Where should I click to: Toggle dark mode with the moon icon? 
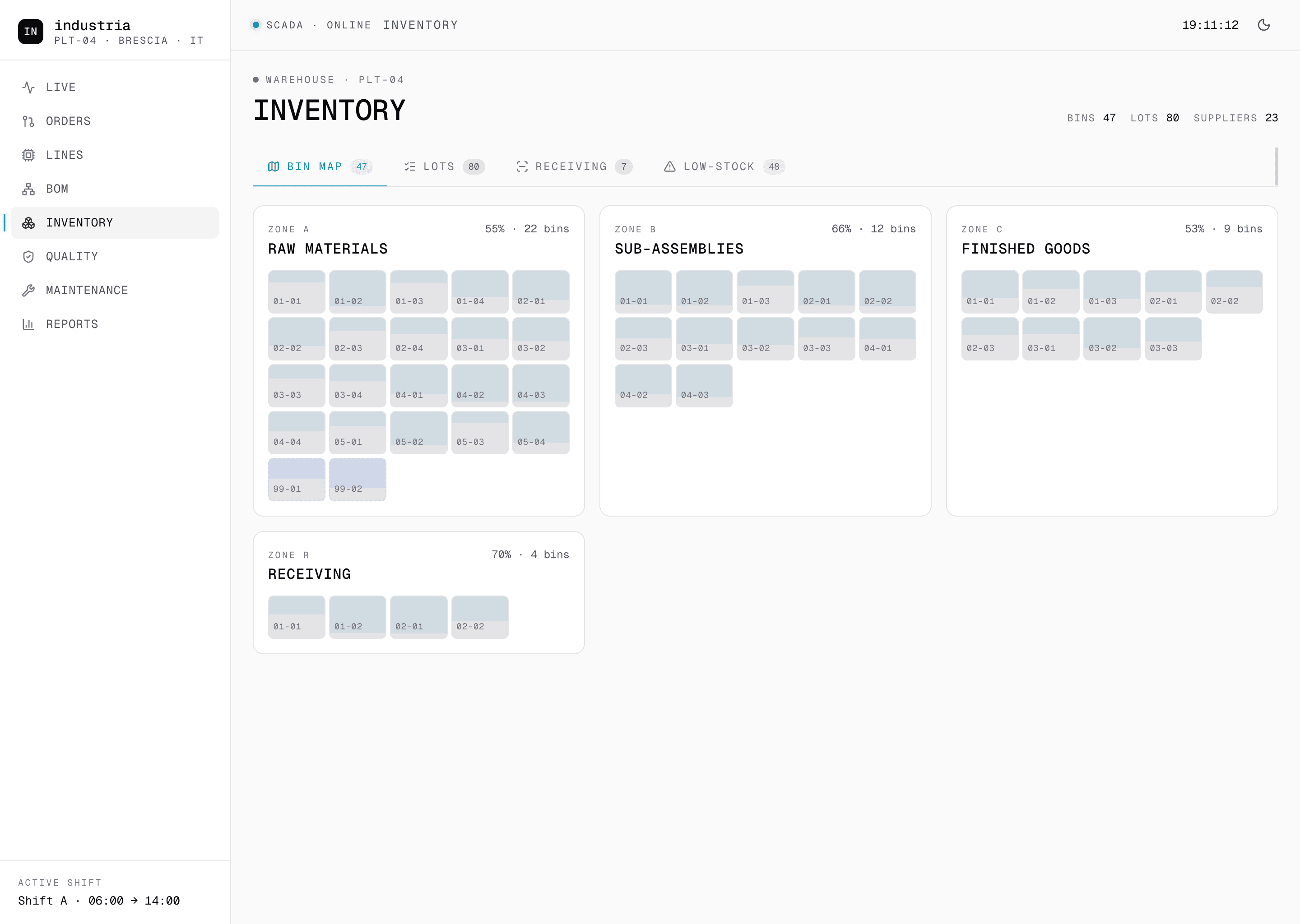pos(1263,25)
